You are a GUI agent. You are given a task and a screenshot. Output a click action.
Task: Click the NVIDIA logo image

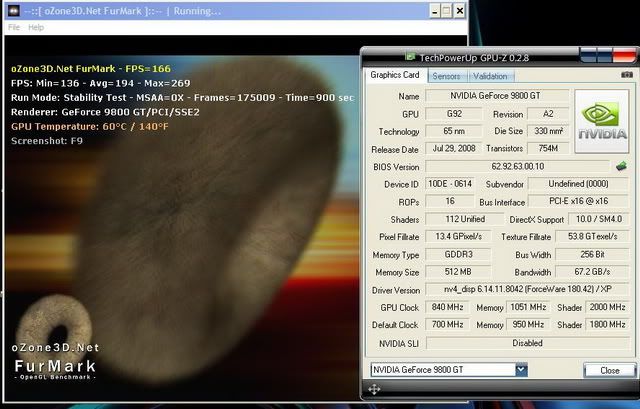coord(602,122)
